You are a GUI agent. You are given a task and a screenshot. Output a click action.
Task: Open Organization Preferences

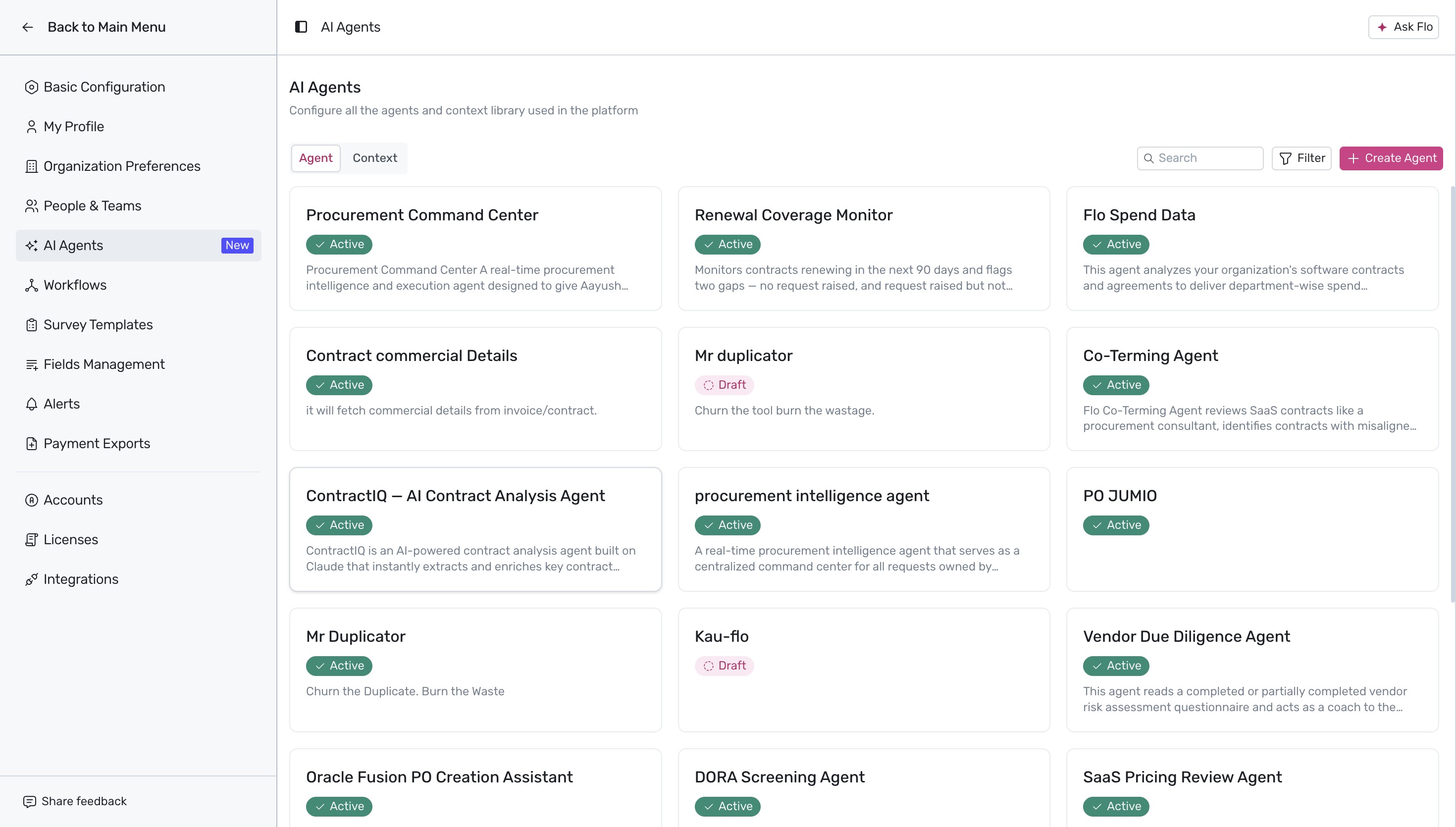pos(139,166)
